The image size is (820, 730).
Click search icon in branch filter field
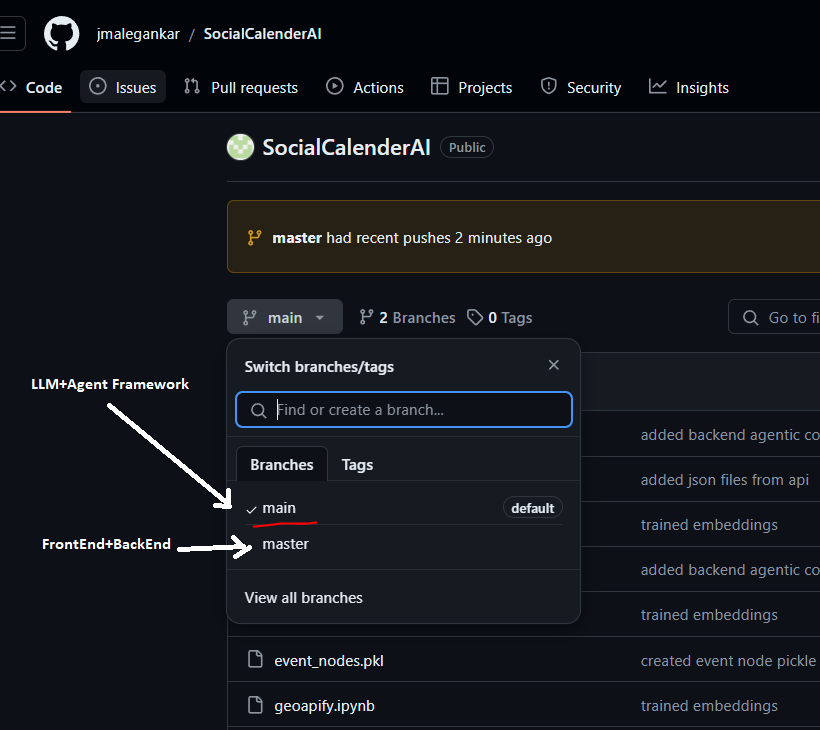coord(258,410)
